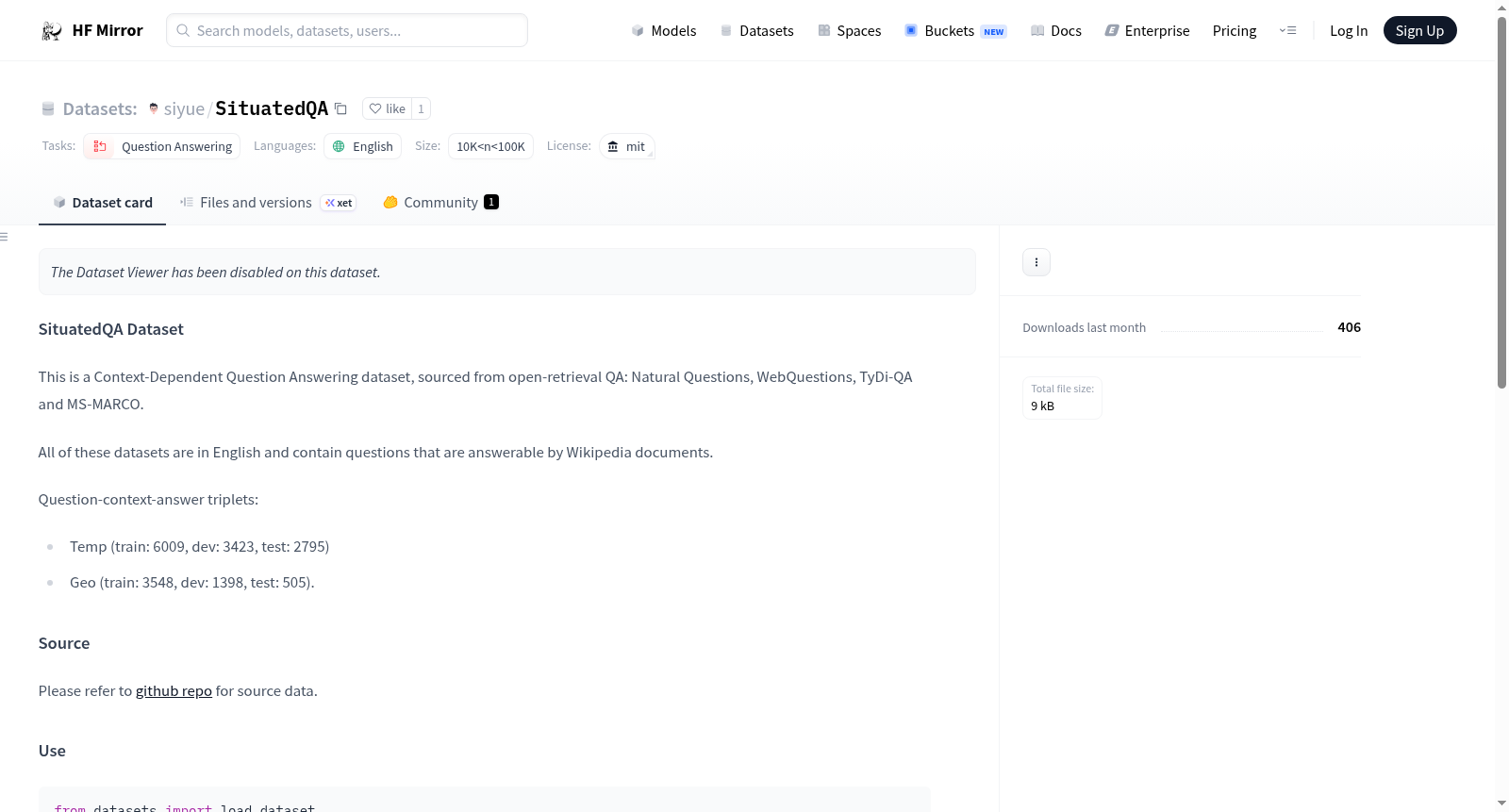
Task: Open the Enterprise navigation link
Action: coord(1147,30)
